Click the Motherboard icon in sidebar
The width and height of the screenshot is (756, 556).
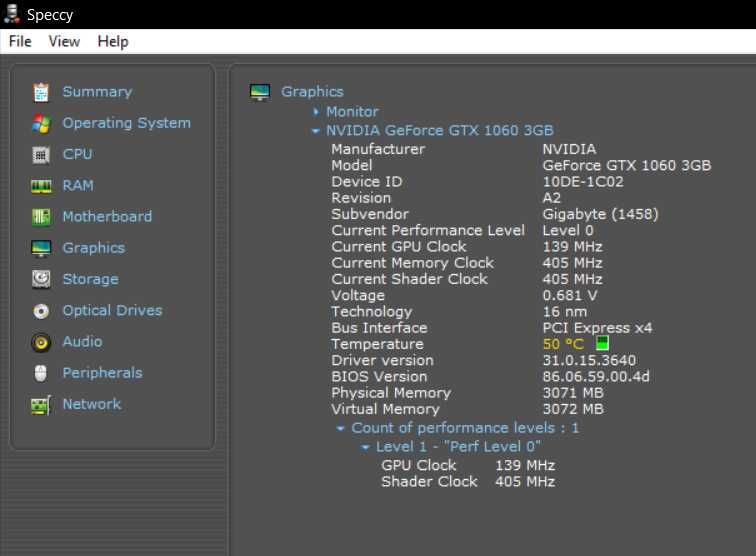[x=41, y=217]
